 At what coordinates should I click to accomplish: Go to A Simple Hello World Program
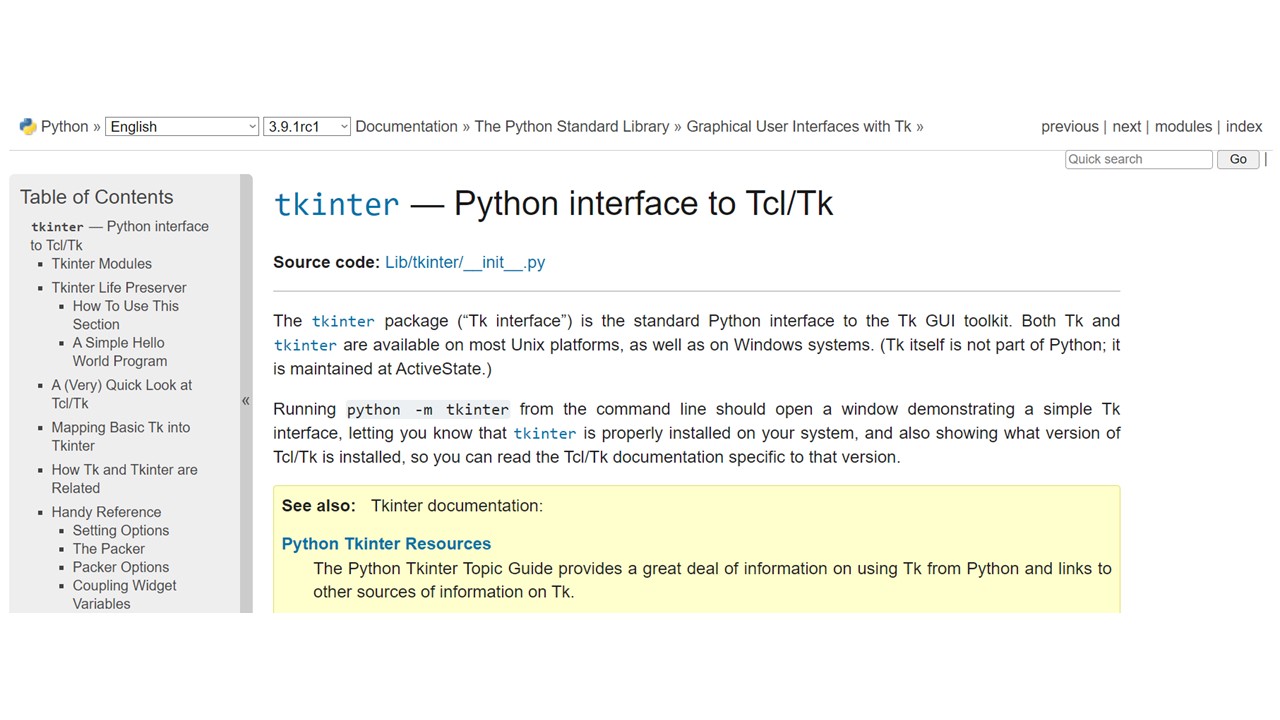[119, 352]
